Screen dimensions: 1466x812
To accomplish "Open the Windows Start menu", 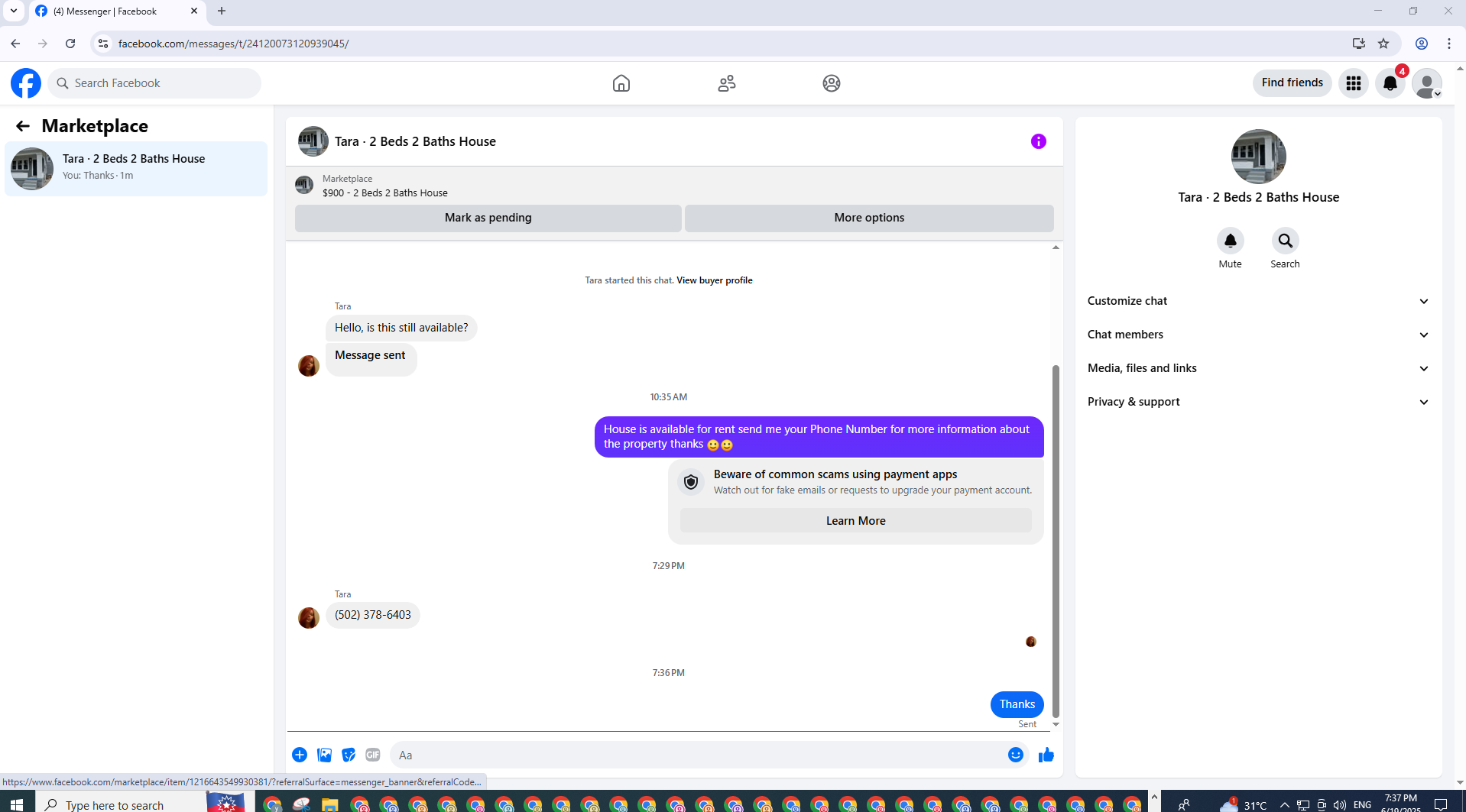I will point(17,804).
